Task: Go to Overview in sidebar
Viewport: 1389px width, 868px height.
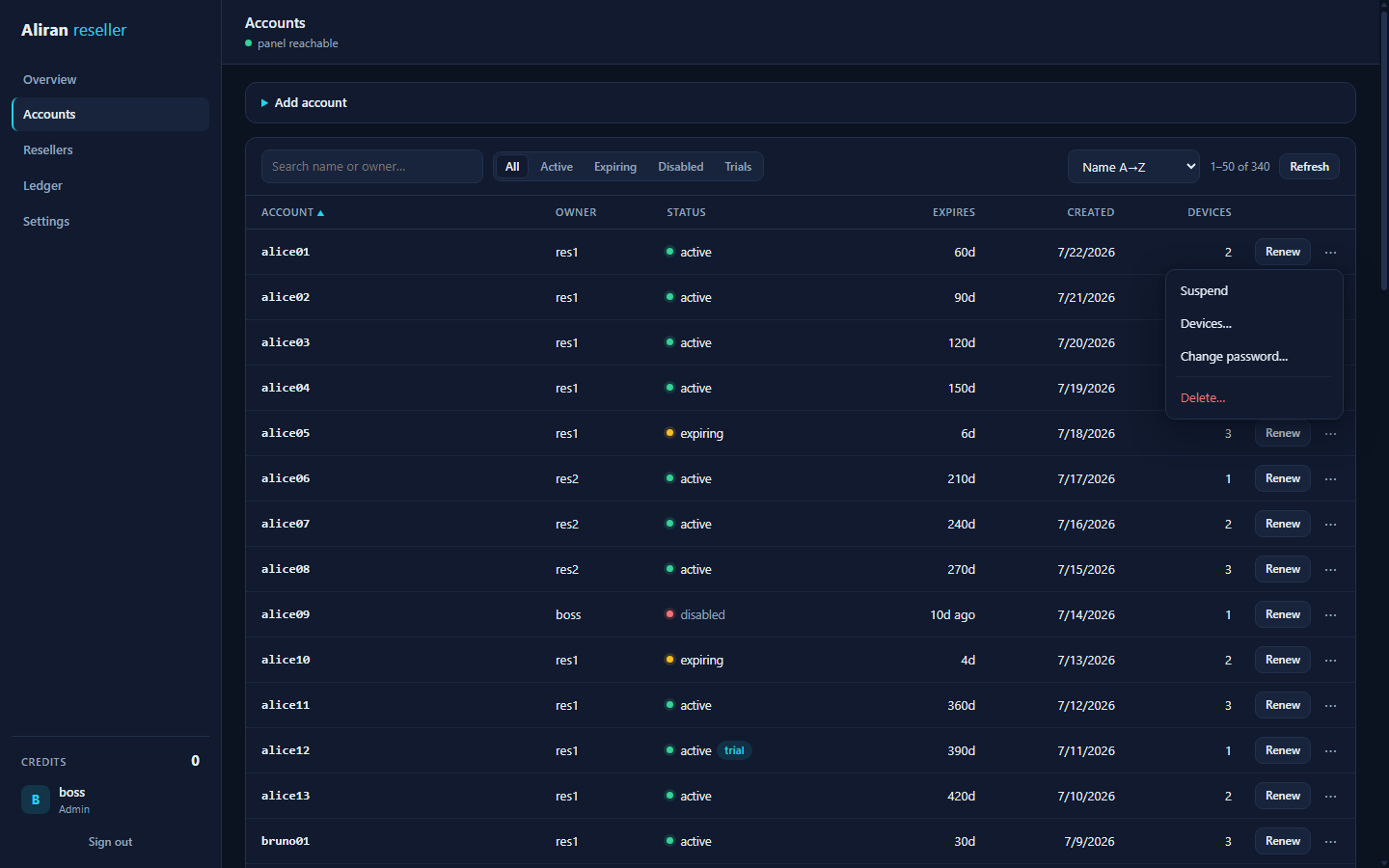Action: [111, 79]
